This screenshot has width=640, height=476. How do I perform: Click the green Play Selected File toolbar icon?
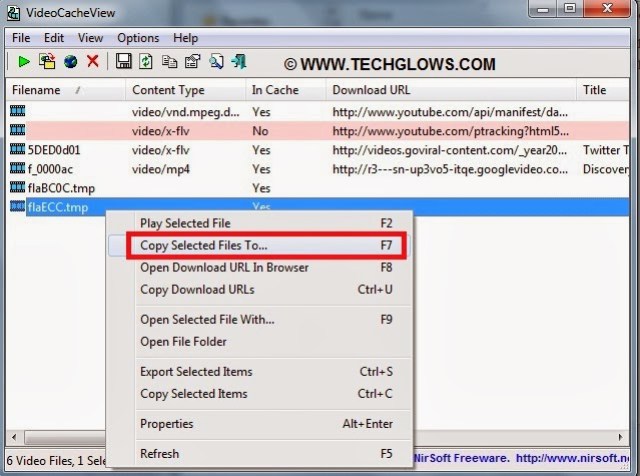pos(24,62)
